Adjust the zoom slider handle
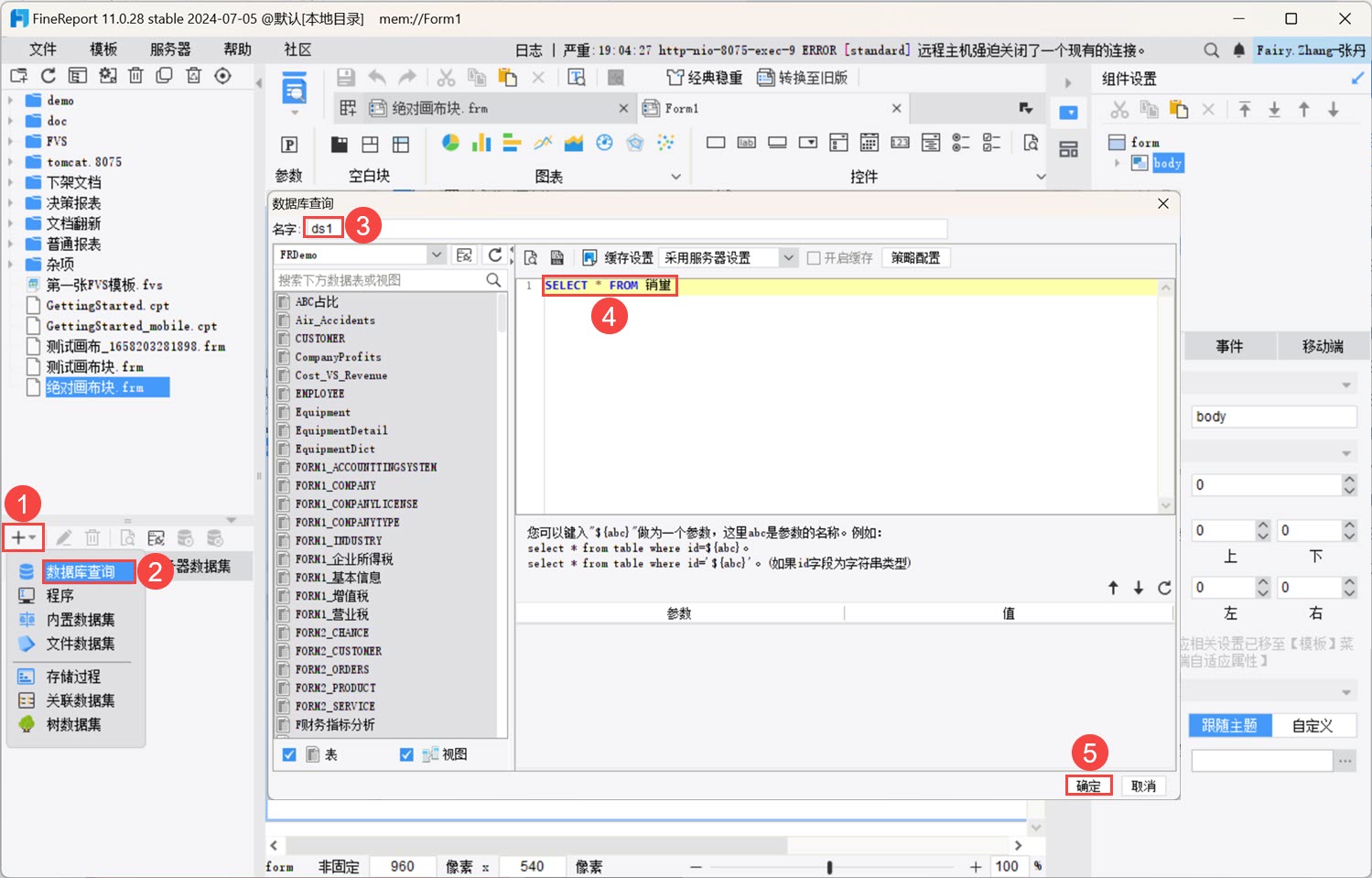1372x878 pixels. pos(829,867)
